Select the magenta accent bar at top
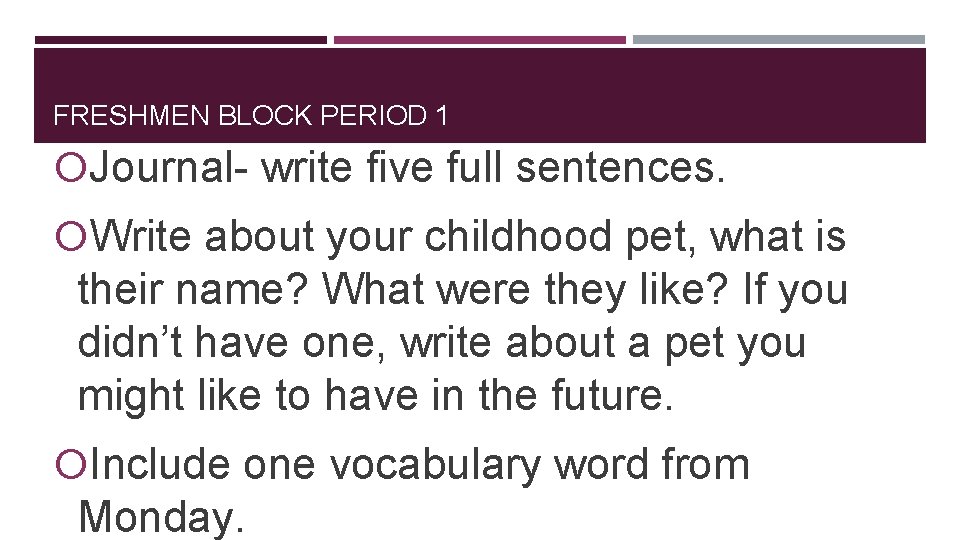Image resolution: width=960 pixels, height=540 pixels. (479, 40)
